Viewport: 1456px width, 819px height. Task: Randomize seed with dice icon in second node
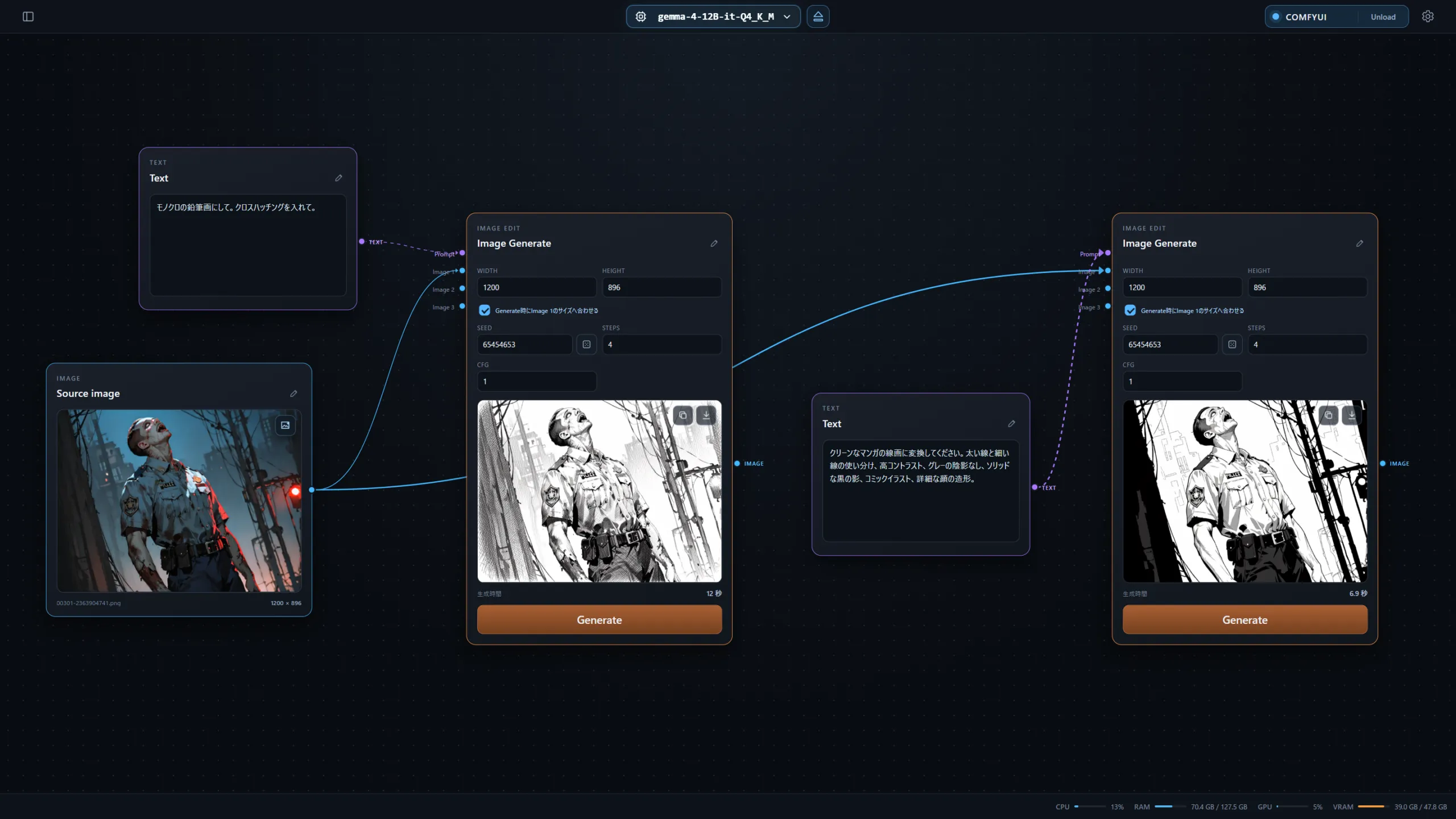click(1232, 345)
